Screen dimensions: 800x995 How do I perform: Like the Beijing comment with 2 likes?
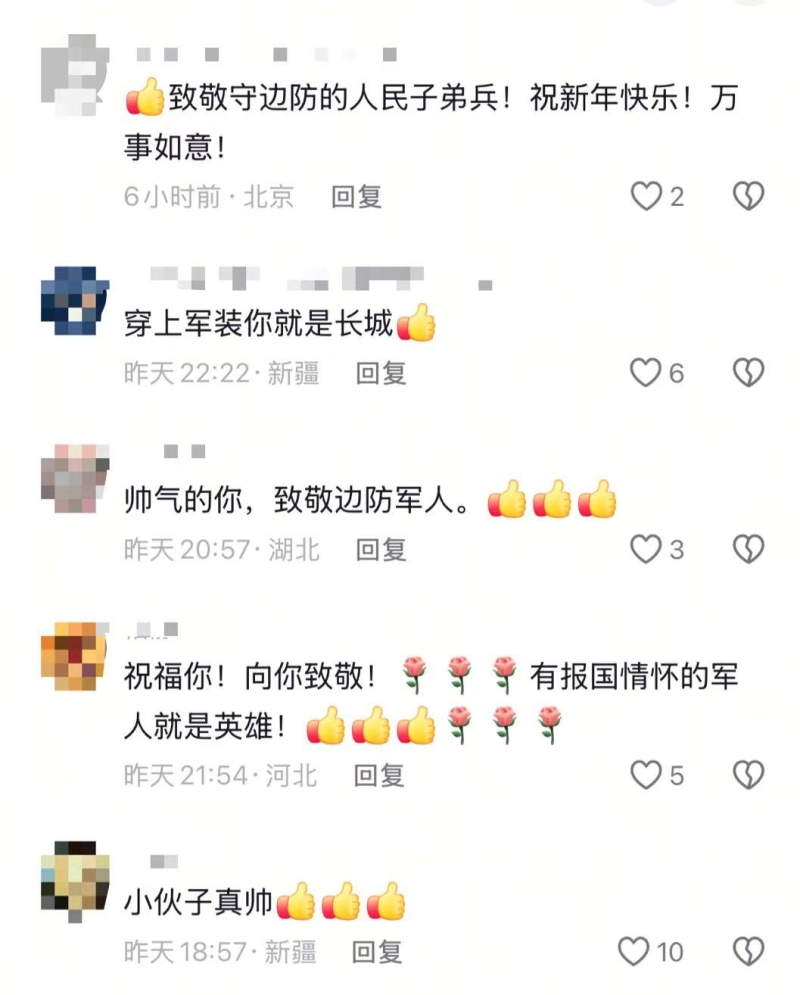[x=646, y=196]
